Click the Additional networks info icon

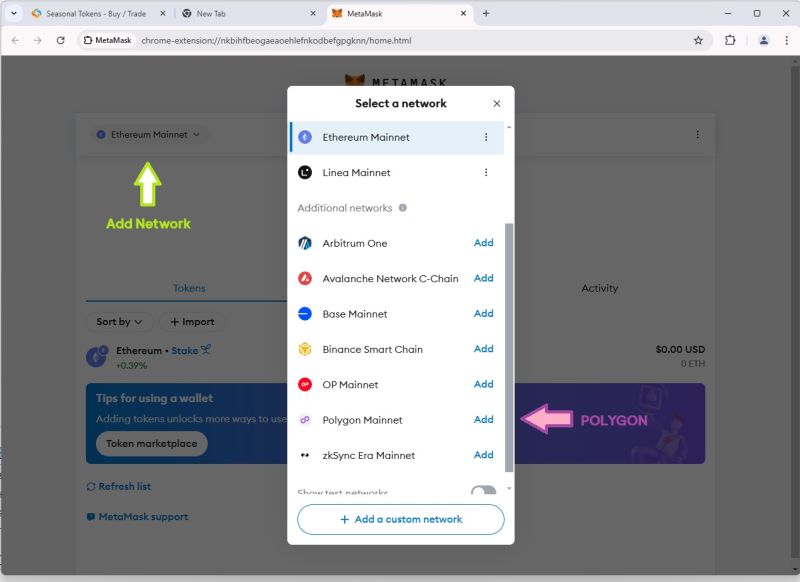[x=403, y=208]
